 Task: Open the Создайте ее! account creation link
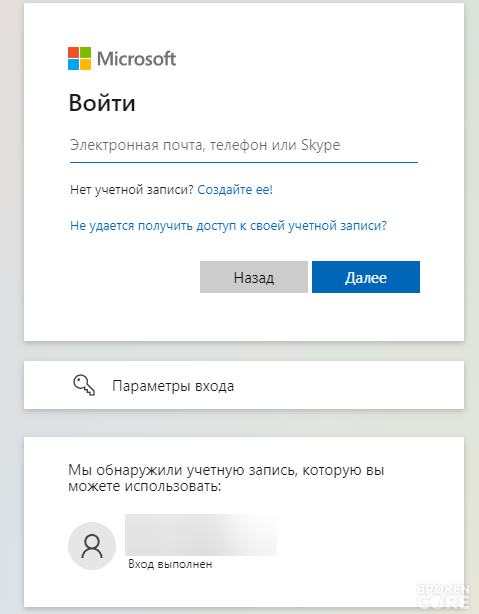coord(235,190)
